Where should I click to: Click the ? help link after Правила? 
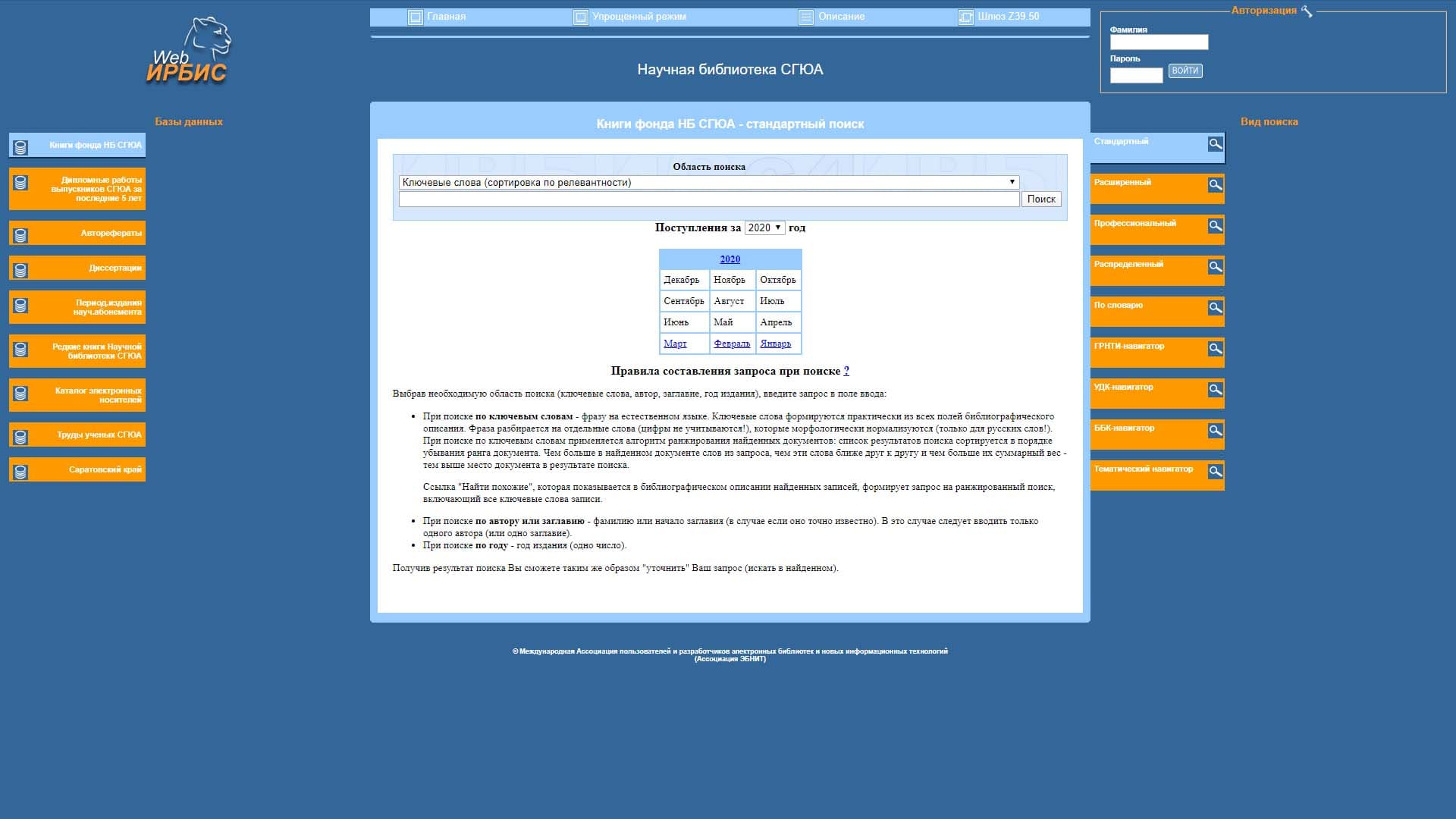[846, 371]
